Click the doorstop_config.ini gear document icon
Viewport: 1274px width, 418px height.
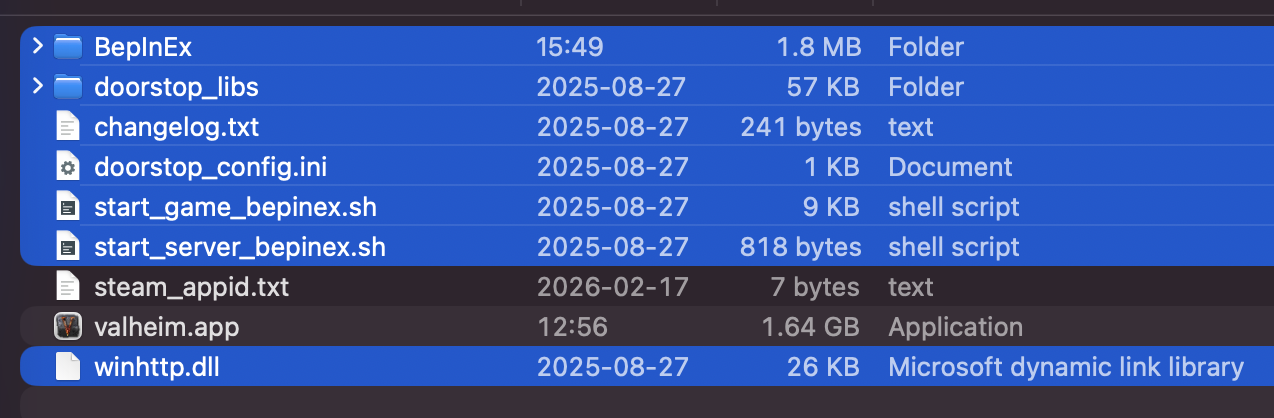(x=67, y=167)
